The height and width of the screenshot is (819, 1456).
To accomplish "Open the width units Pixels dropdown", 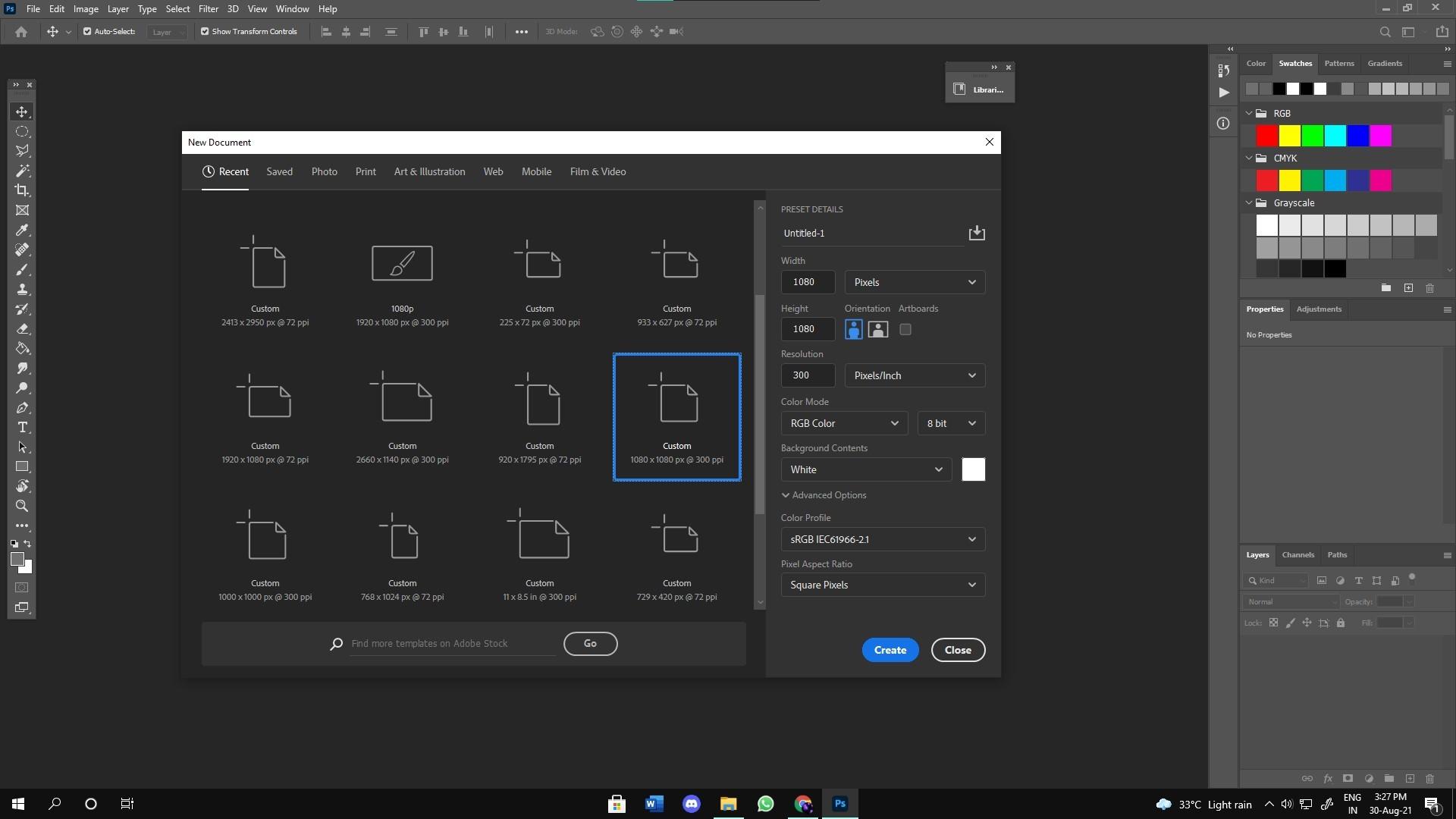I will click(x=915, y=282).
